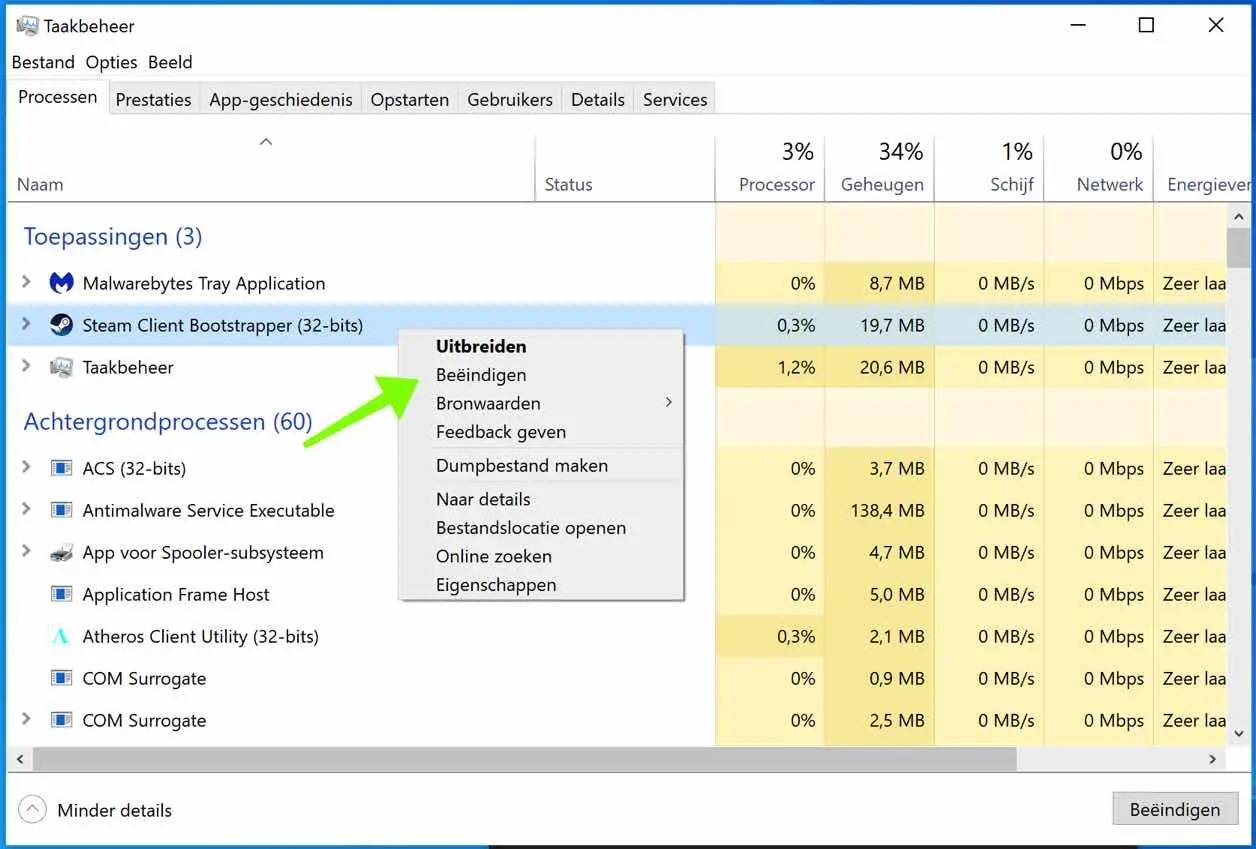Click the horizontal scrollbar right arrow
The width and height of the screenshot is (1256, 849).
pos(1213,759)
